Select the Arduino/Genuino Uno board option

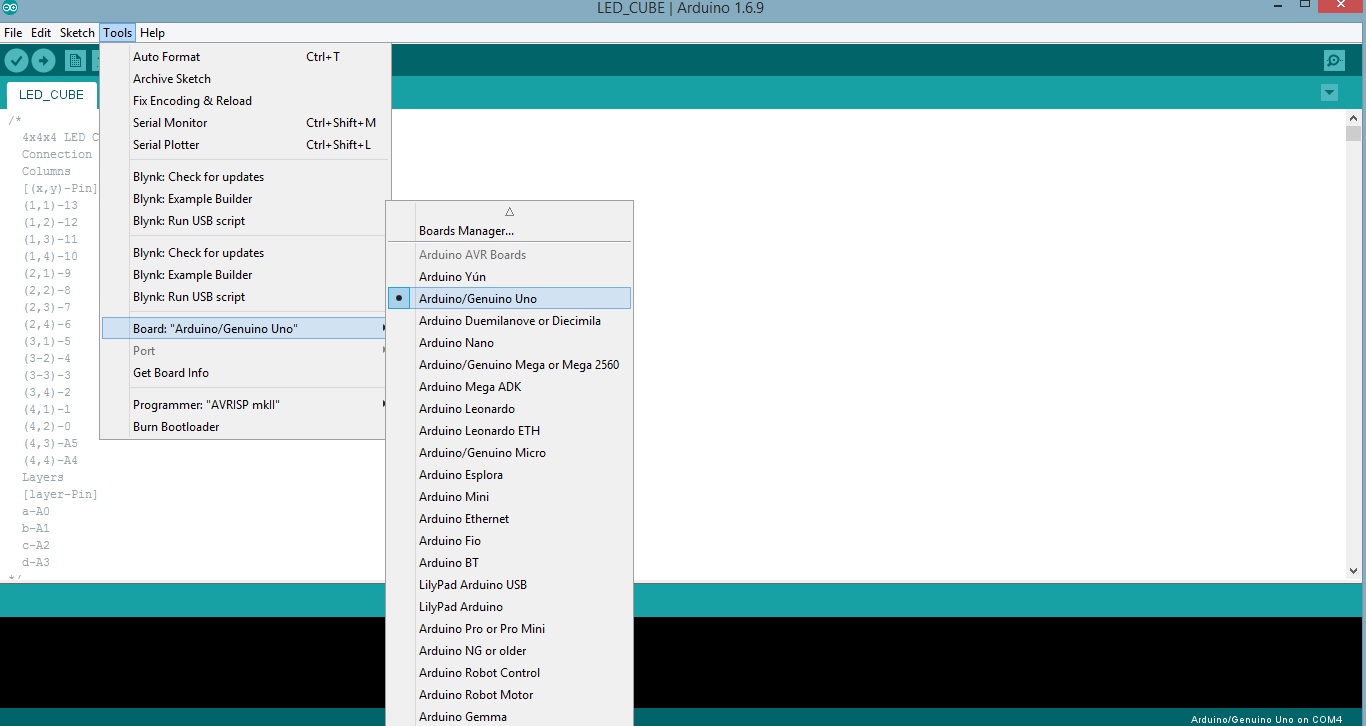(510, 298)
